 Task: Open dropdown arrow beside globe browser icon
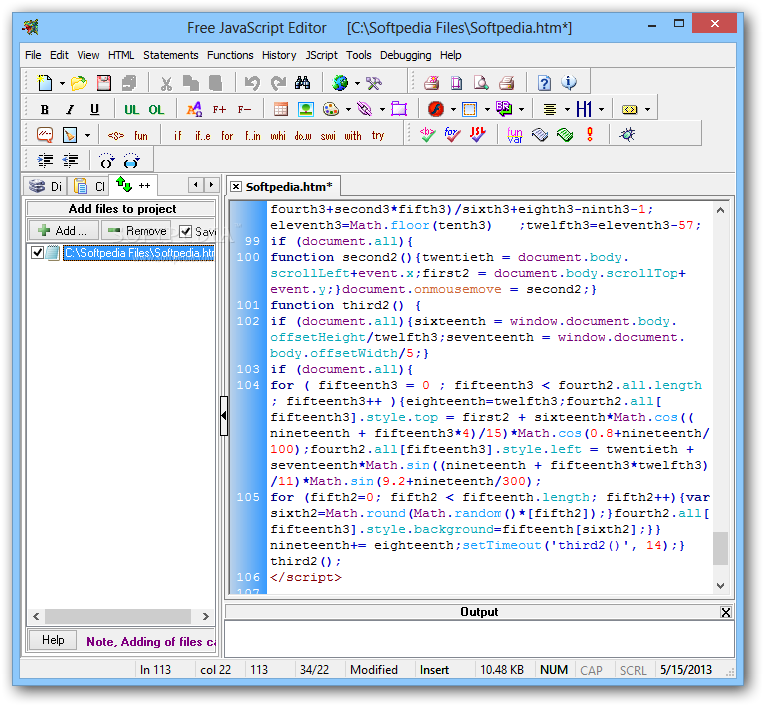(358, 84)
